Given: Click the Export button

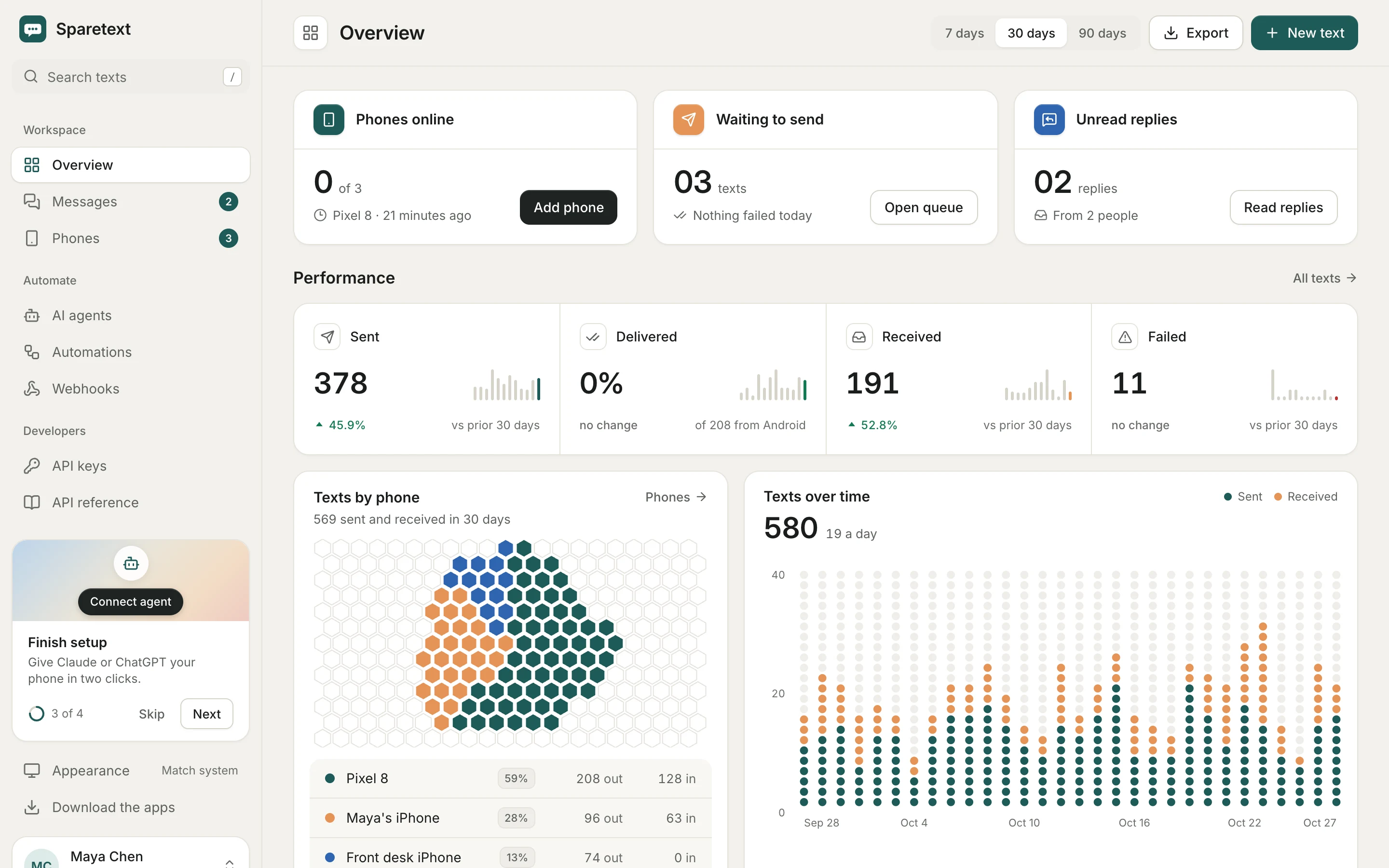Looking at the screenshot, I should coord(1196,33).
